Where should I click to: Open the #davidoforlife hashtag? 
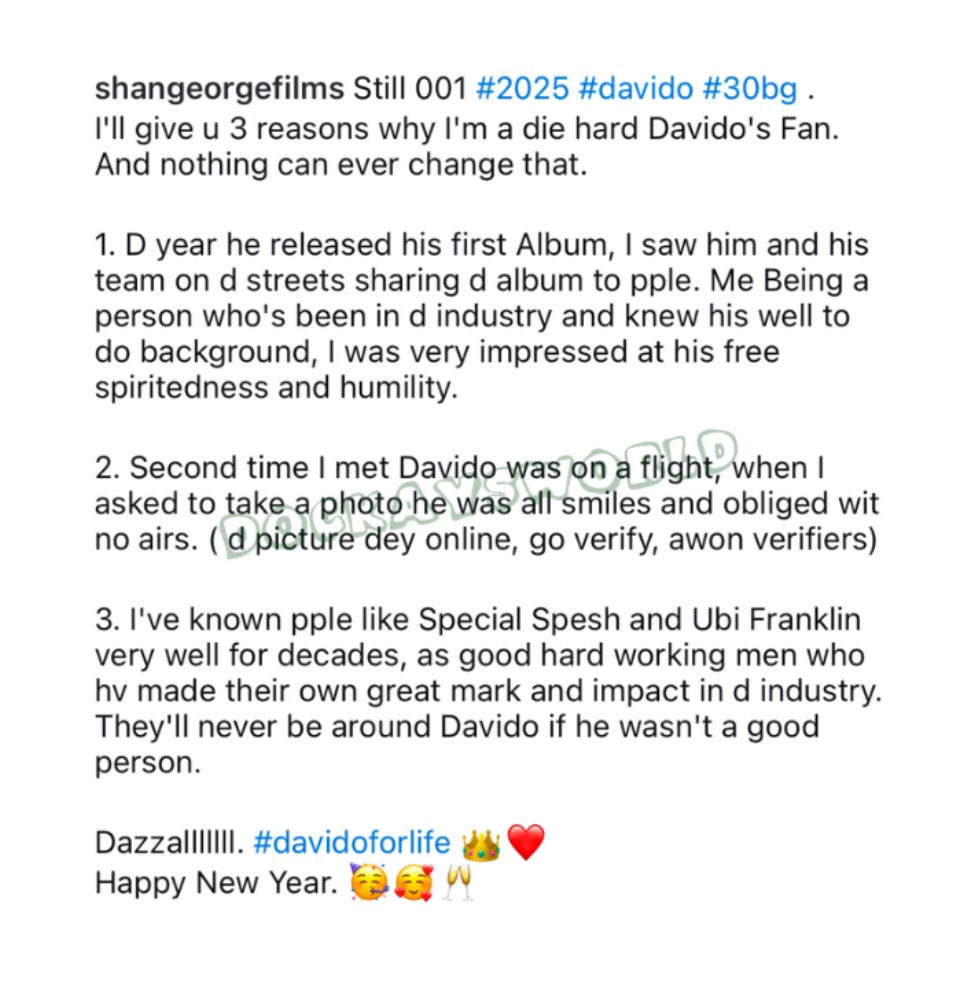coord(352,843)
